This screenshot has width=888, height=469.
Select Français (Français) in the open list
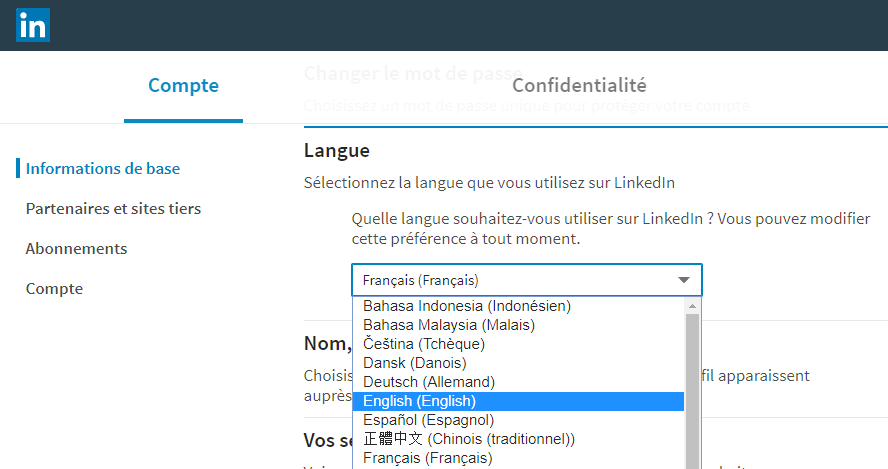pyautogui.click(x=427, y=458)
